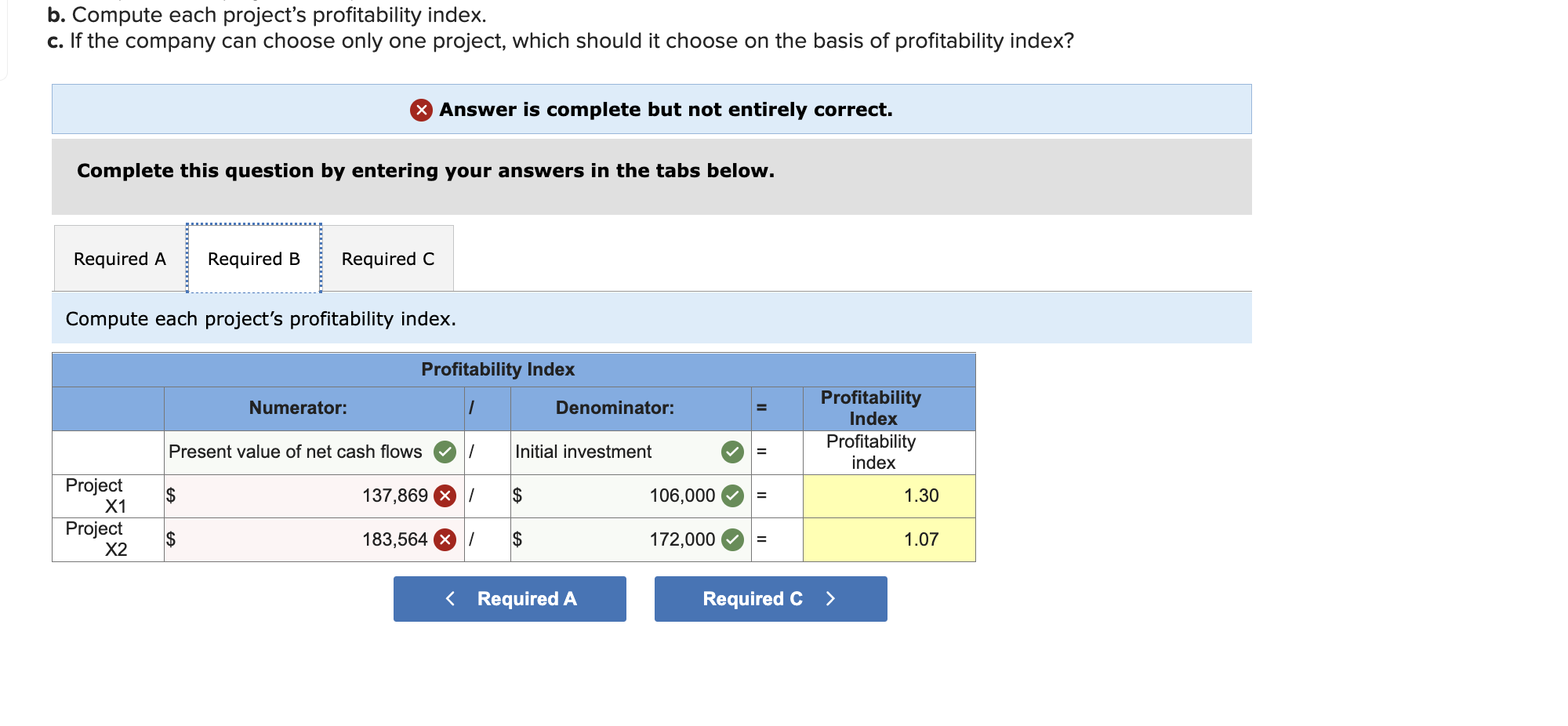Open Present value of net cash flows dropdown
This screenshot has width=1568, height=726.
click(x=314, y=452)
